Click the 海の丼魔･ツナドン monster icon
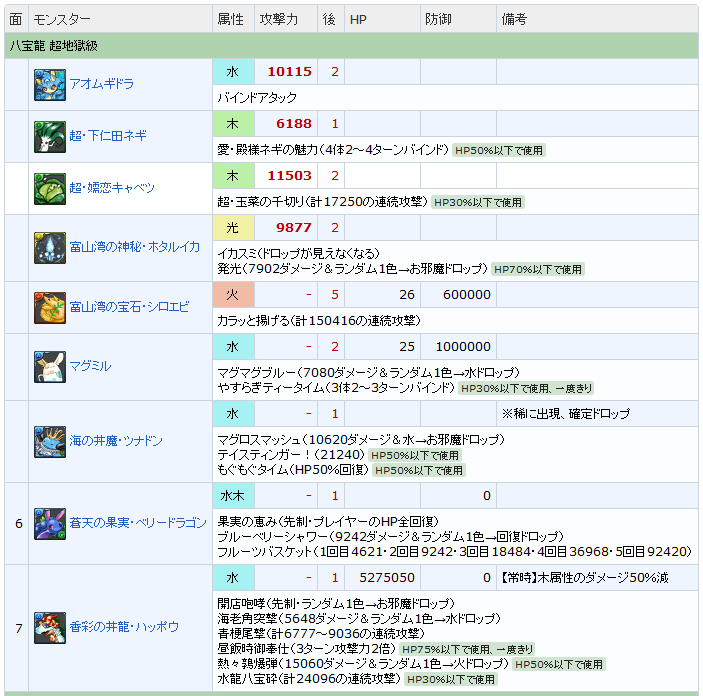The width and height of the screenshot is (703, 696). pyautogui.click(x=50, y=441)
